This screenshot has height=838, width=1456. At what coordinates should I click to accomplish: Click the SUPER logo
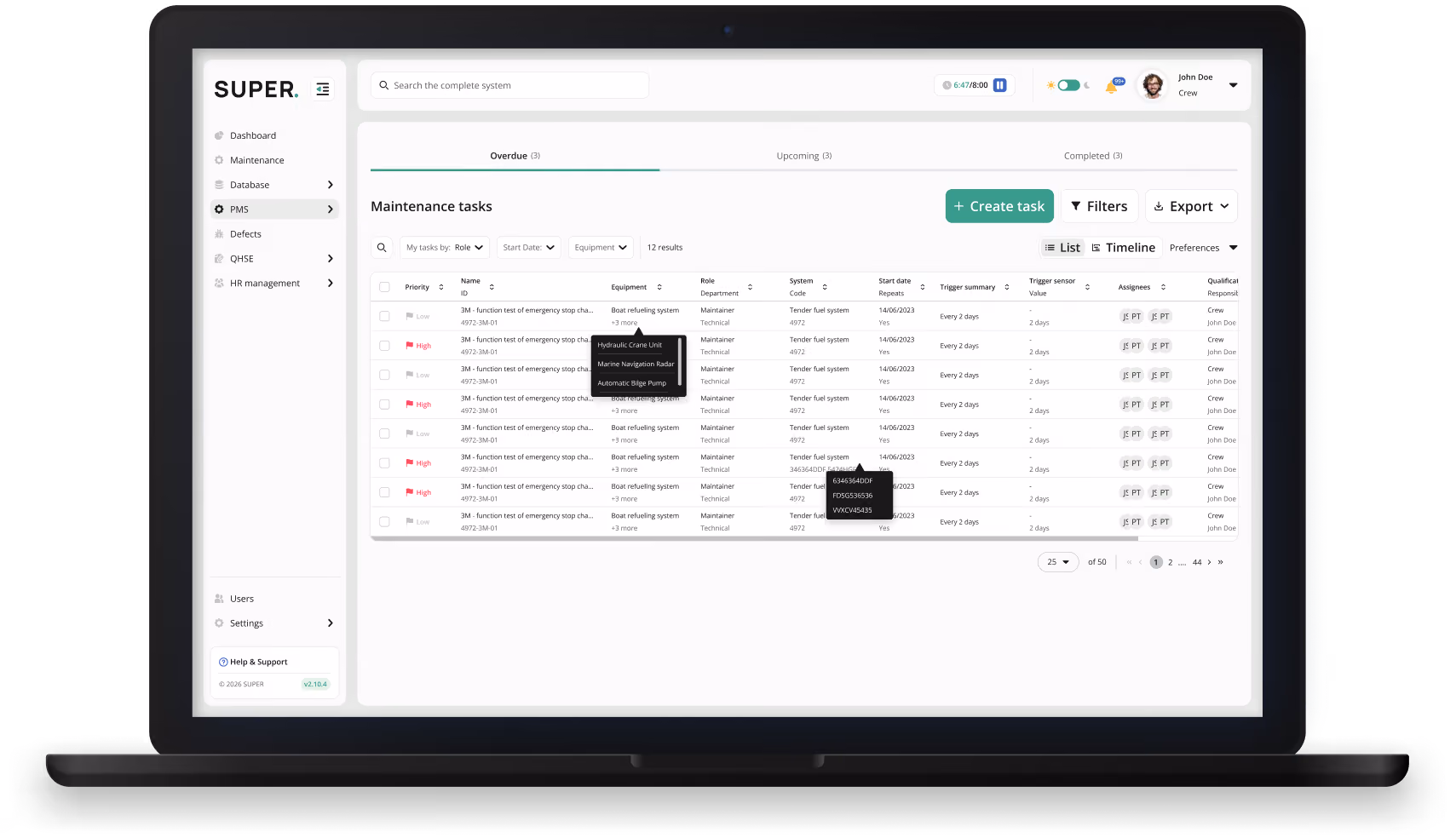[x=256, y=89]
